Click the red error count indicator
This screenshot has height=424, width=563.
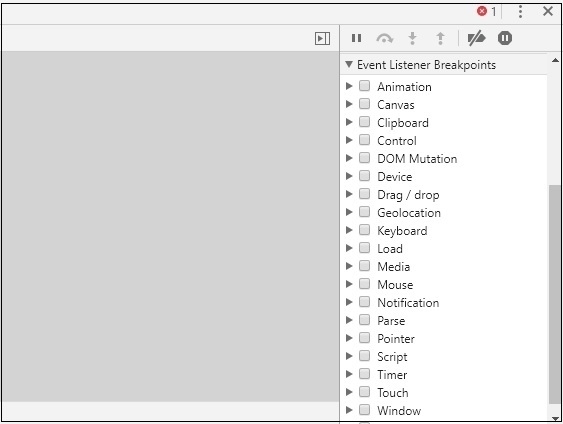pos(486,11)
